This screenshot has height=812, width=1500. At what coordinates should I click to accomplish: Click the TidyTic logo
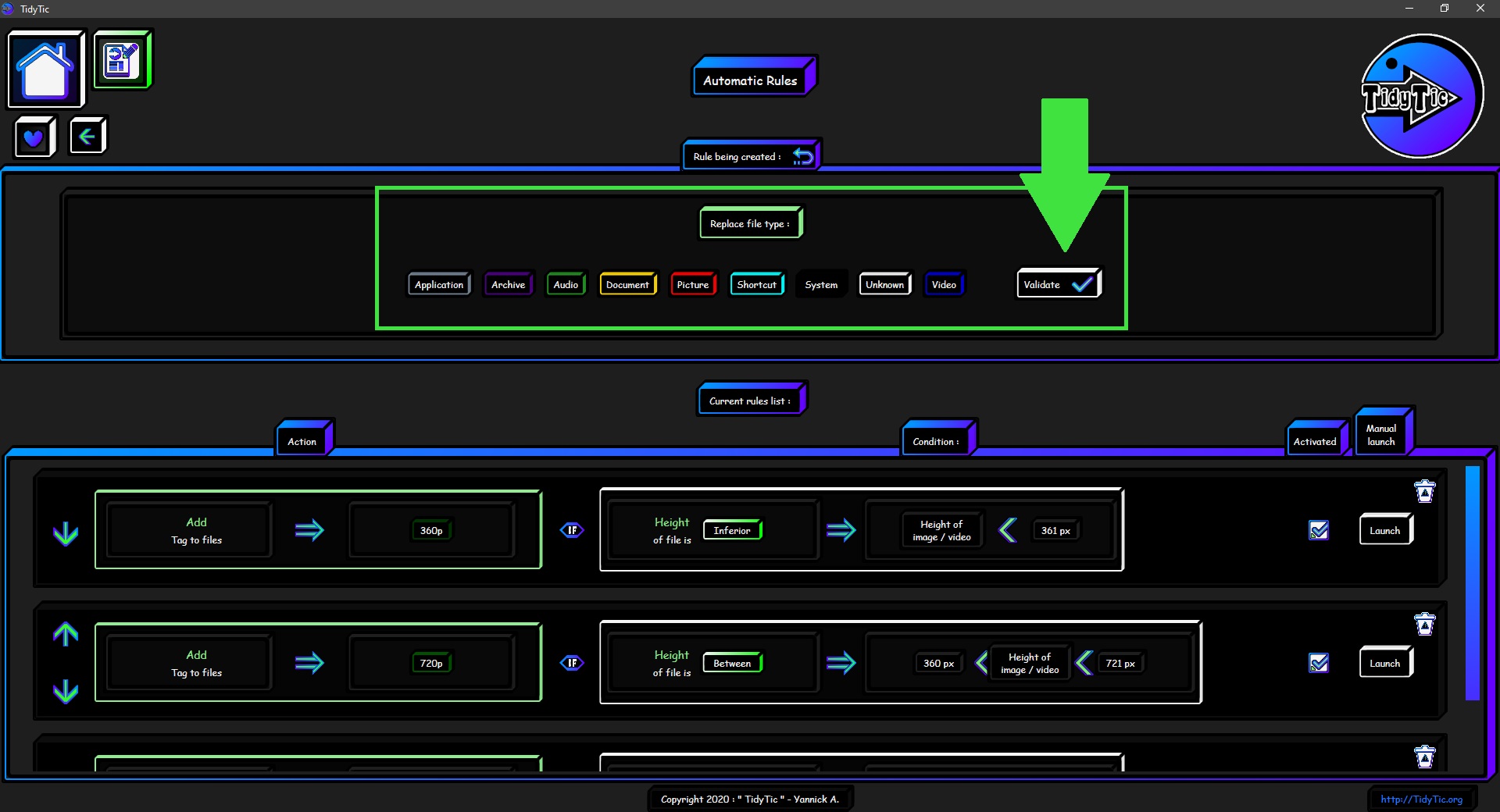click(1421, 96)
